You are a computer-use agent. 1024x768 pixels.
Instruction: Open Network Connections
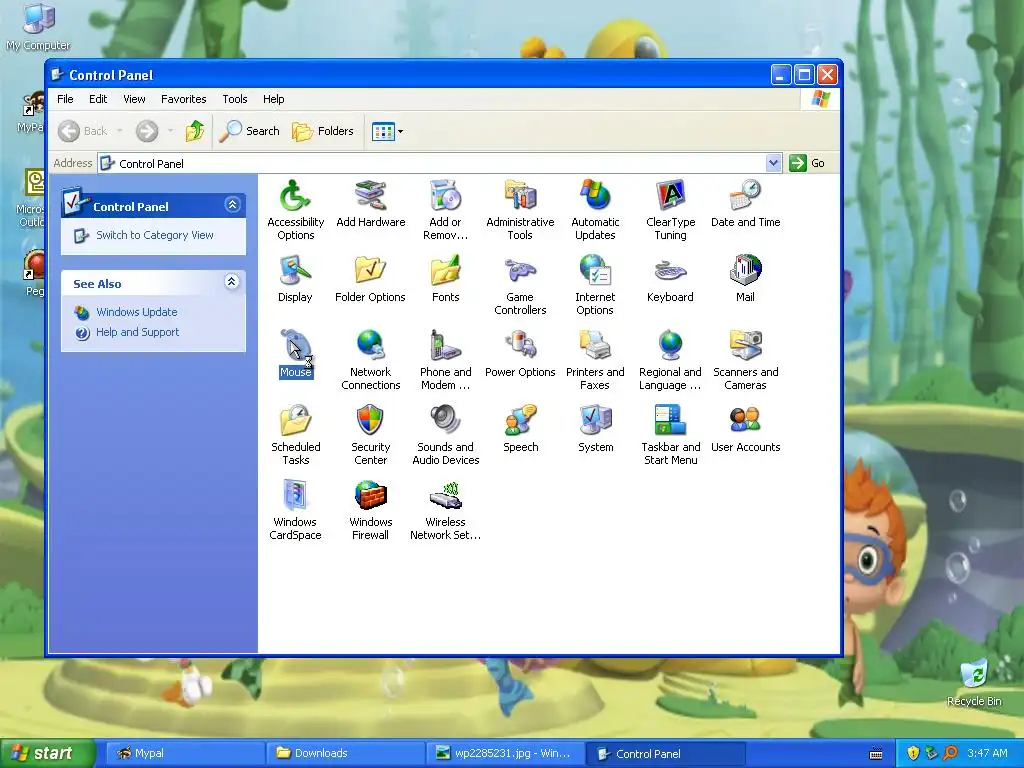coord(370,360)
